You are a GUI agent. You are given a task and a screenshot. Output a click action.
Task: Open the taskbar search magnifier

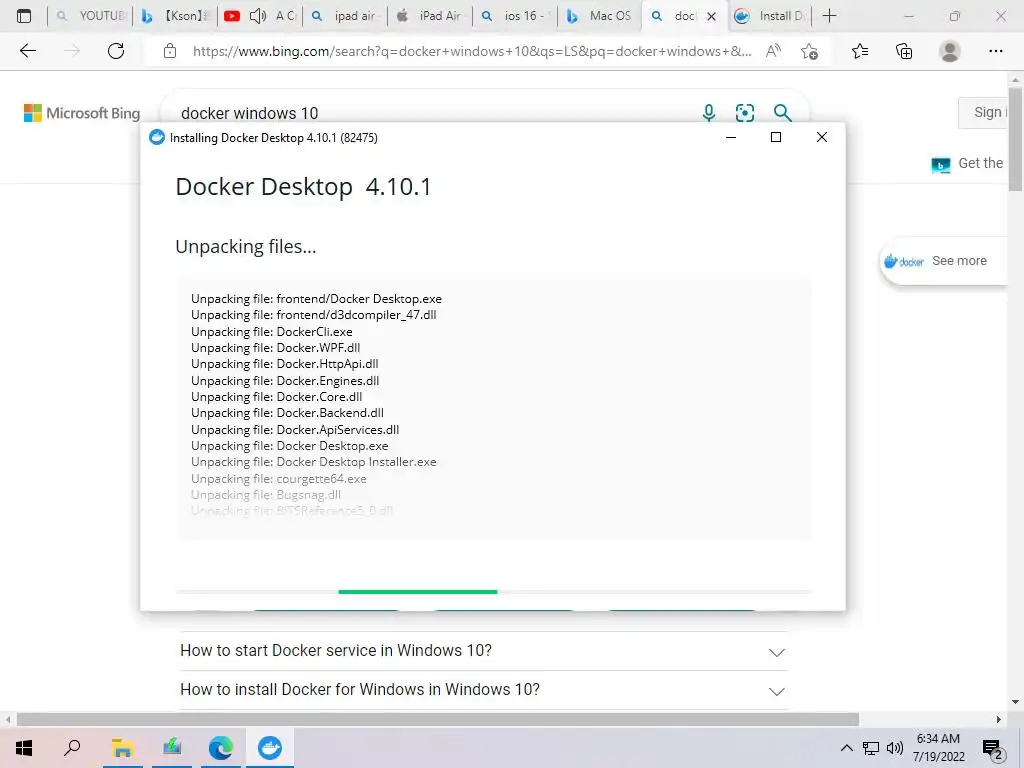[x=72, y=748]
